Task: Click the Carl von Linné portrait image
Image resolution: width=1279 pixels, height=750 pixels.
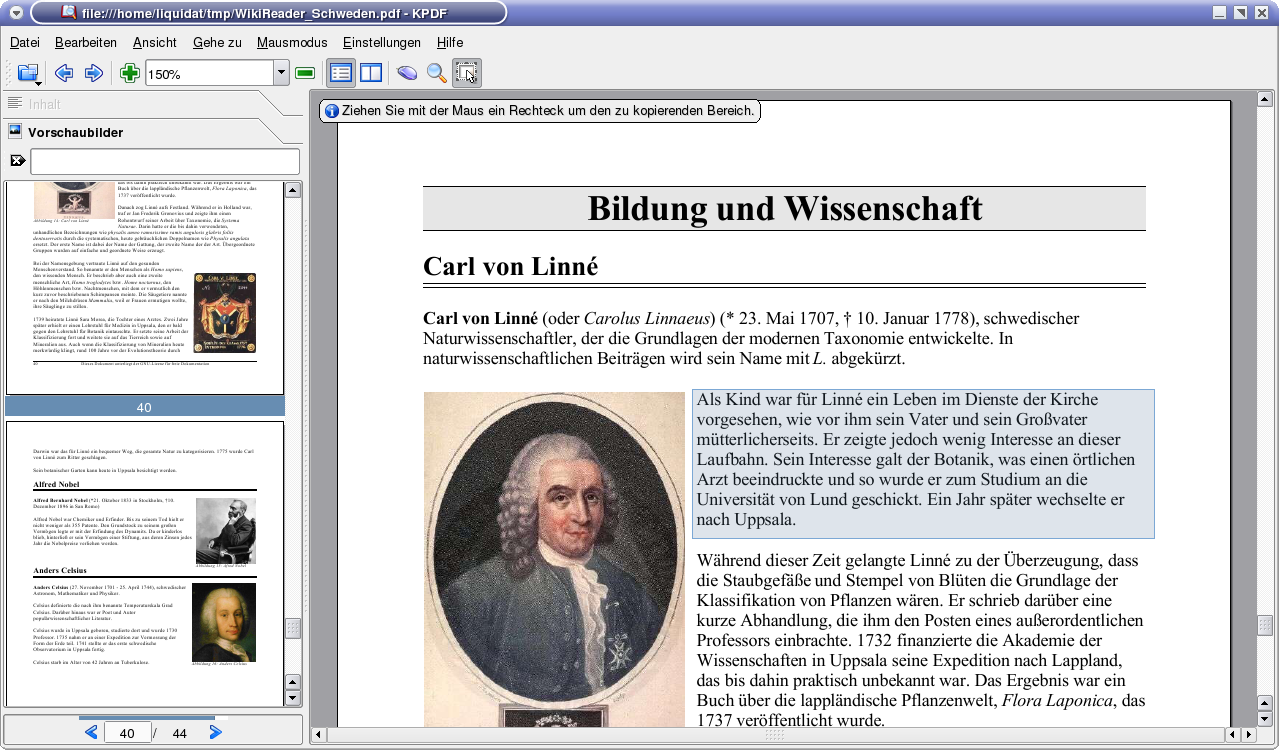Action: tap(554, 560)
